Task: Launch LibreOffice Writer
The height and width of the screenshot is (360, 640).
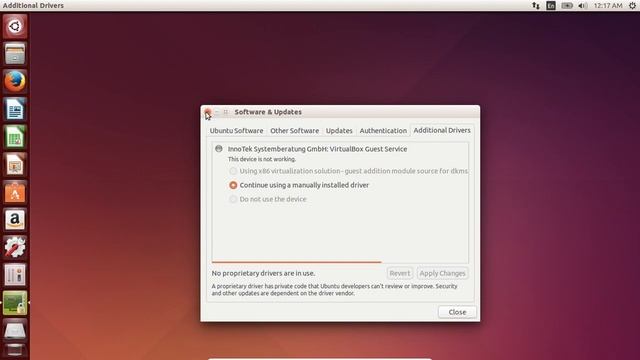Action: [15, 109]
